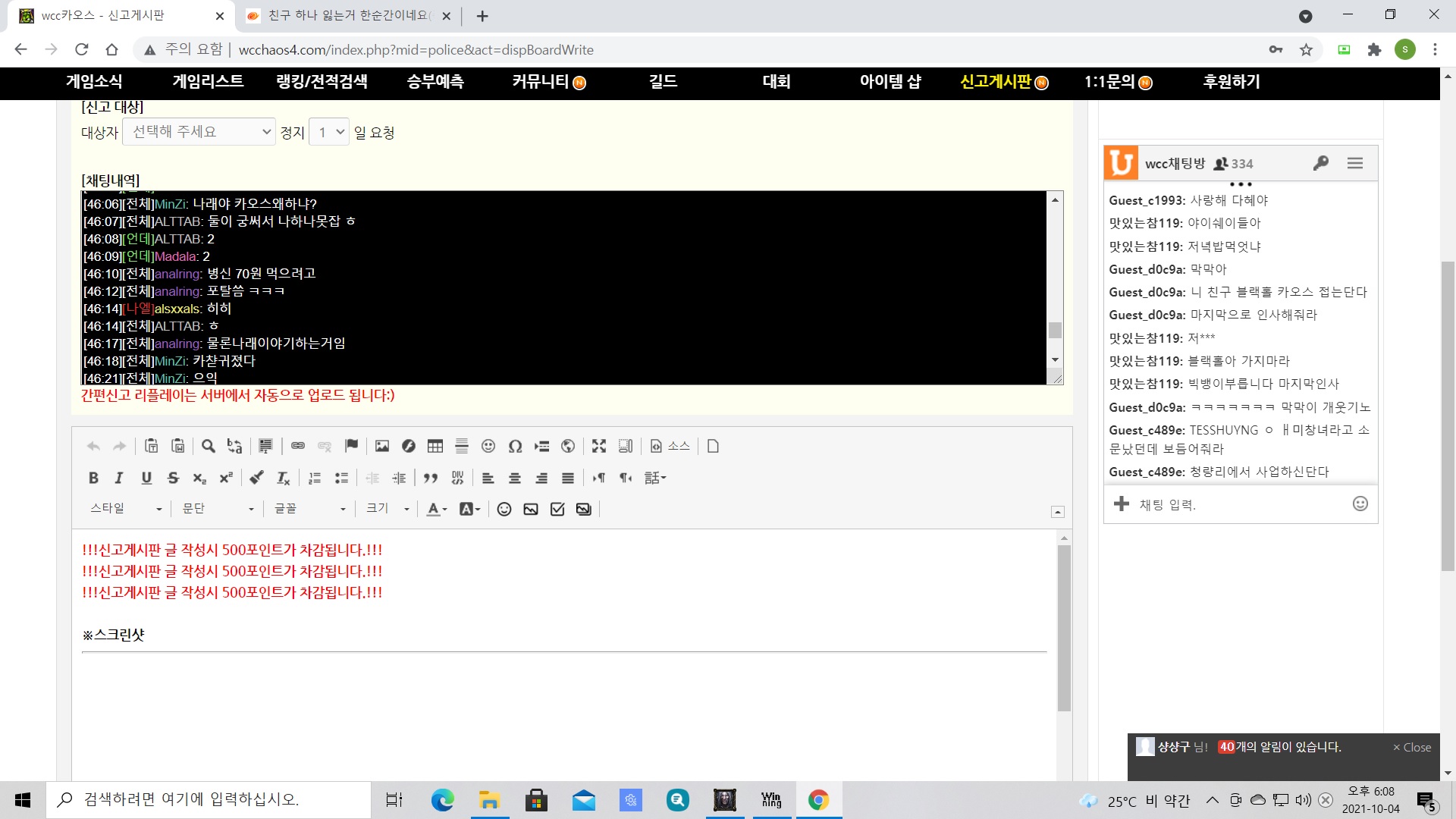The height and width of the screenshot is (819, 1456).
Task: Click the chat plus attachment button
Action: (1122, 504)
